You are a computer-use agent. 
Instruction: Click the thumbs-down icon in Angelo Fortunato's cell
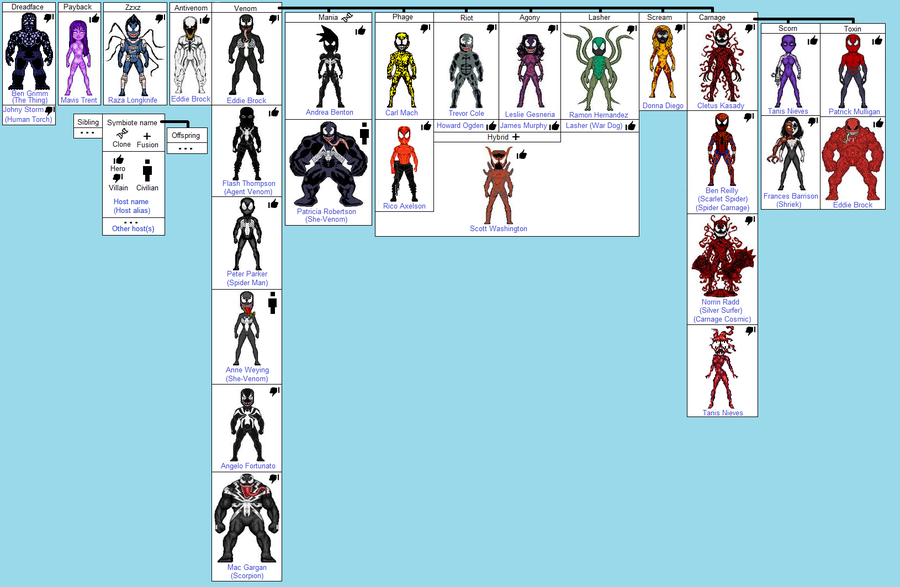[x=274, y=391]
